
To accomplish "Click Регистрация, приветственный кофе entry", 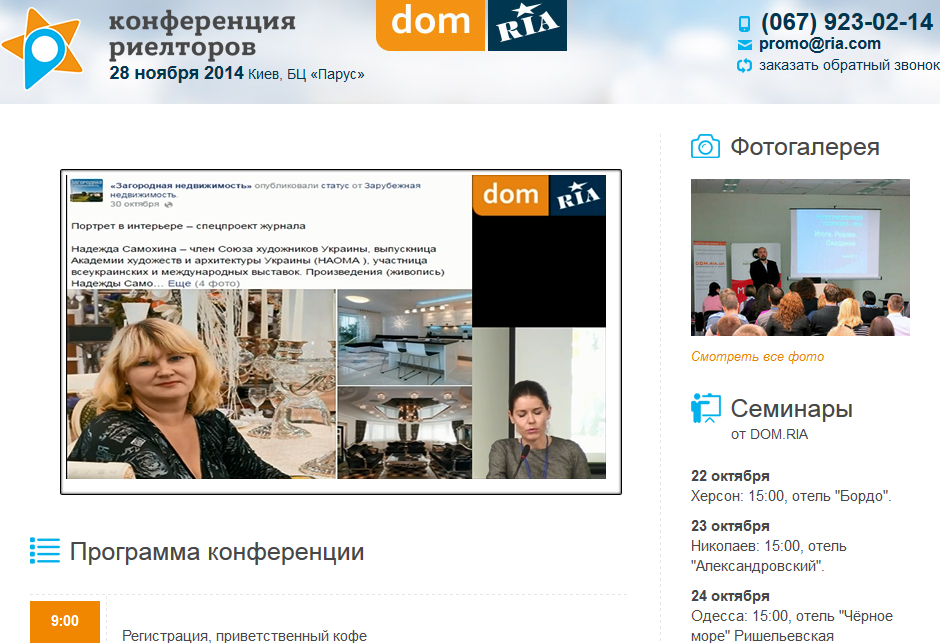I will point(244,635).
